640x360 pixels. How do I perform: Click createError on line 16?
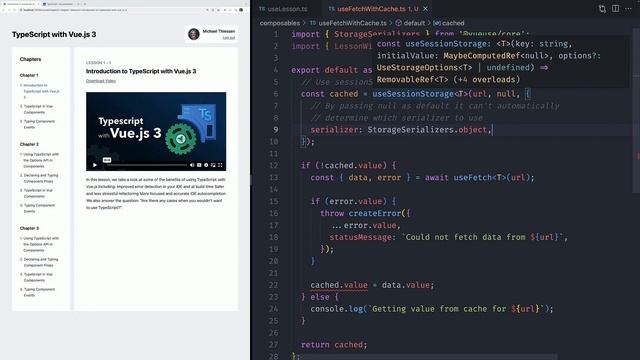[375, 213]
